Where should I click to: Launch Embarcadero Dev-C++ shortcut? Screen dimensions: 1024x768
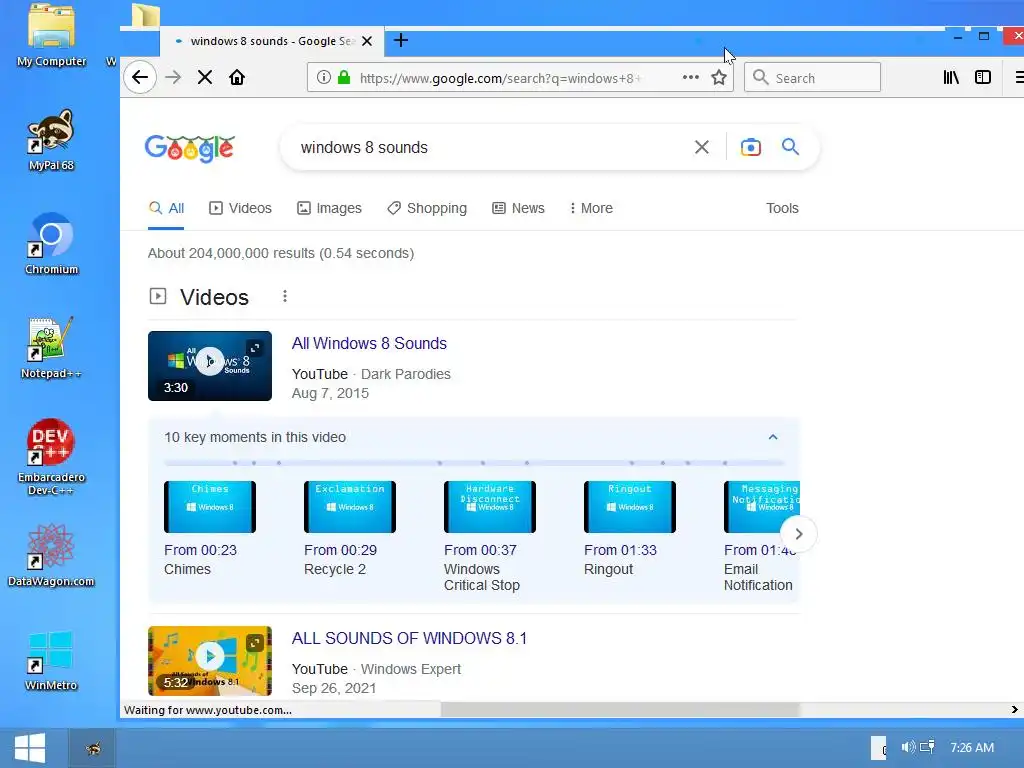tap(52, 457)
